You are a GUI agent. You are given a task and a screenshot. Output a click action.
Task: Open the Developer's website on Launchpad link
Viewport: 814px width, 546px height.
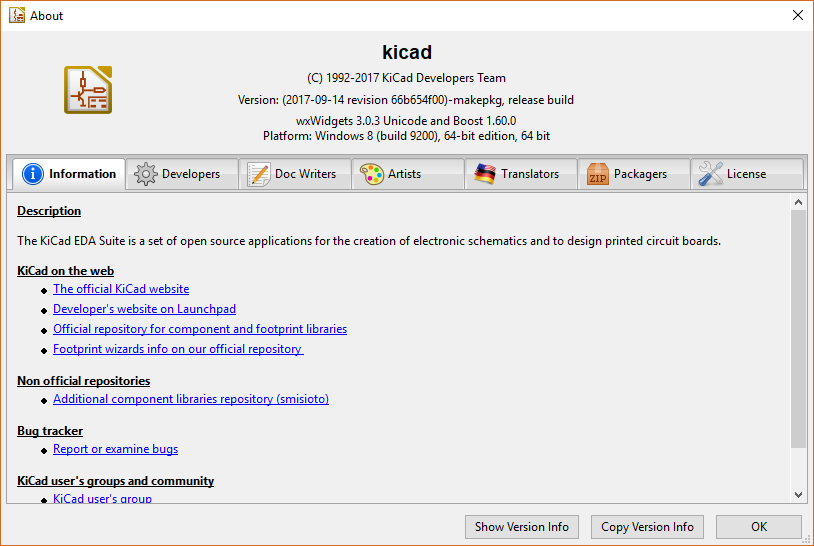[144, 309]
